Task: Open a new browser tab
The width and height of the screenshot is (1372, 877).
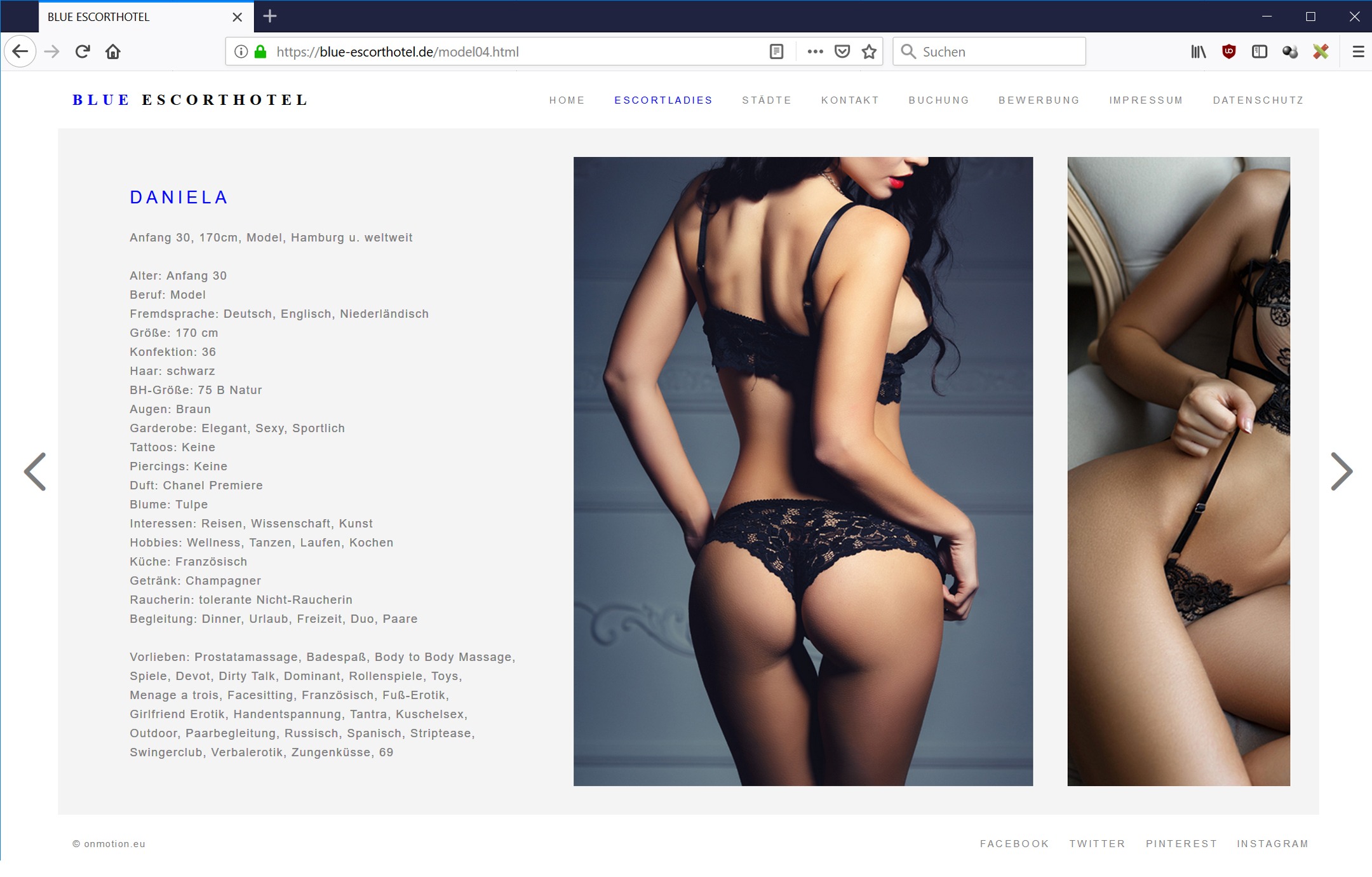Action: [270, 17]
